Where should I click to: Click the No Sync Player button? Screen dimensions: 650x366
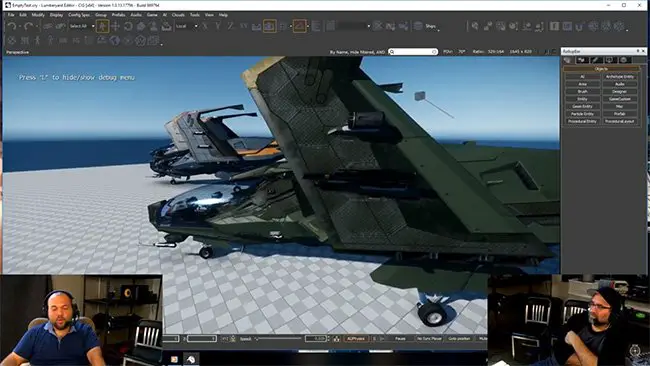point(429,339)
